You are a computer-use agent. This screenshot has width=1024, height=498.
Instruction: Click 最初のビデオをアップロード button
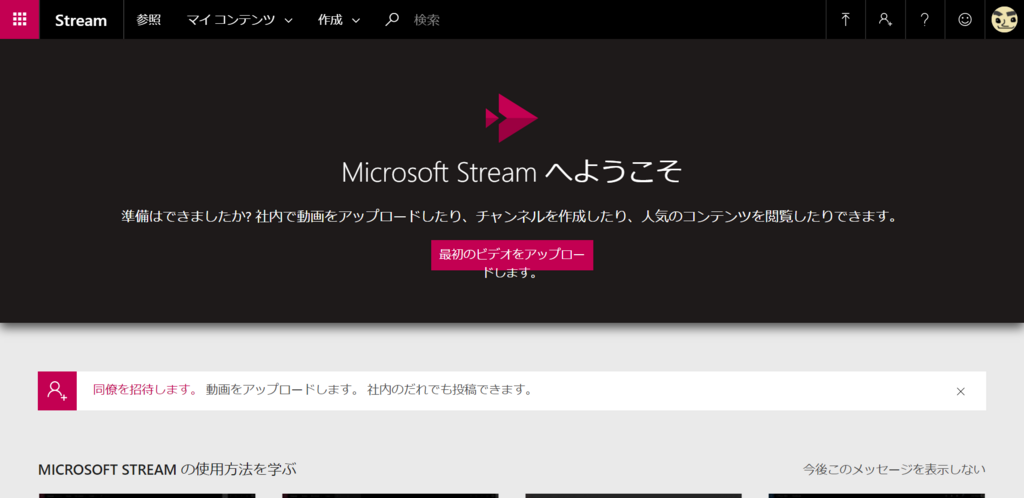point(512,255)
